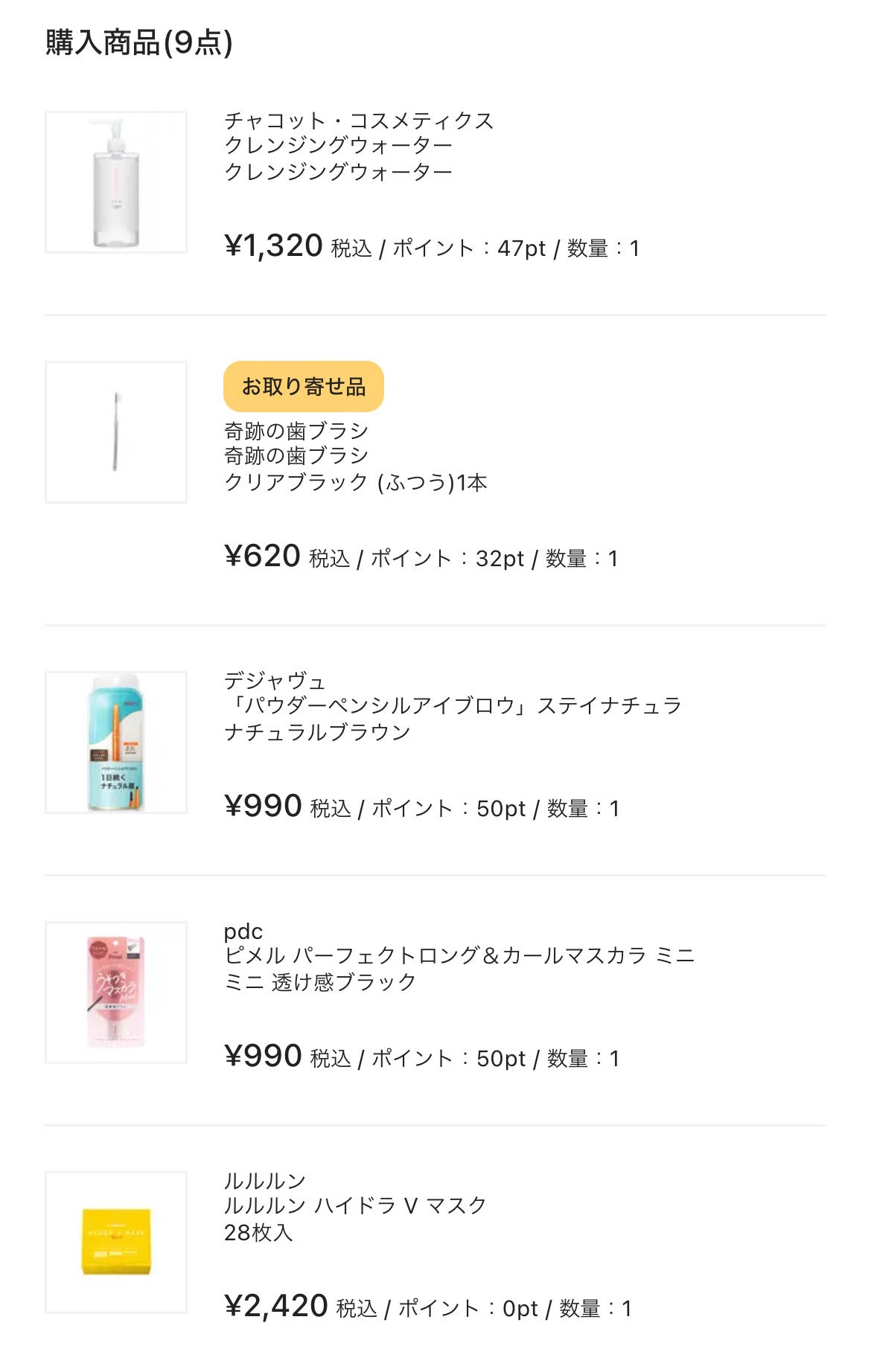The image size is (871, 1372).
Task: Open the ルルルン ハイドラ V マスク title
Action: click(355, 1205)
